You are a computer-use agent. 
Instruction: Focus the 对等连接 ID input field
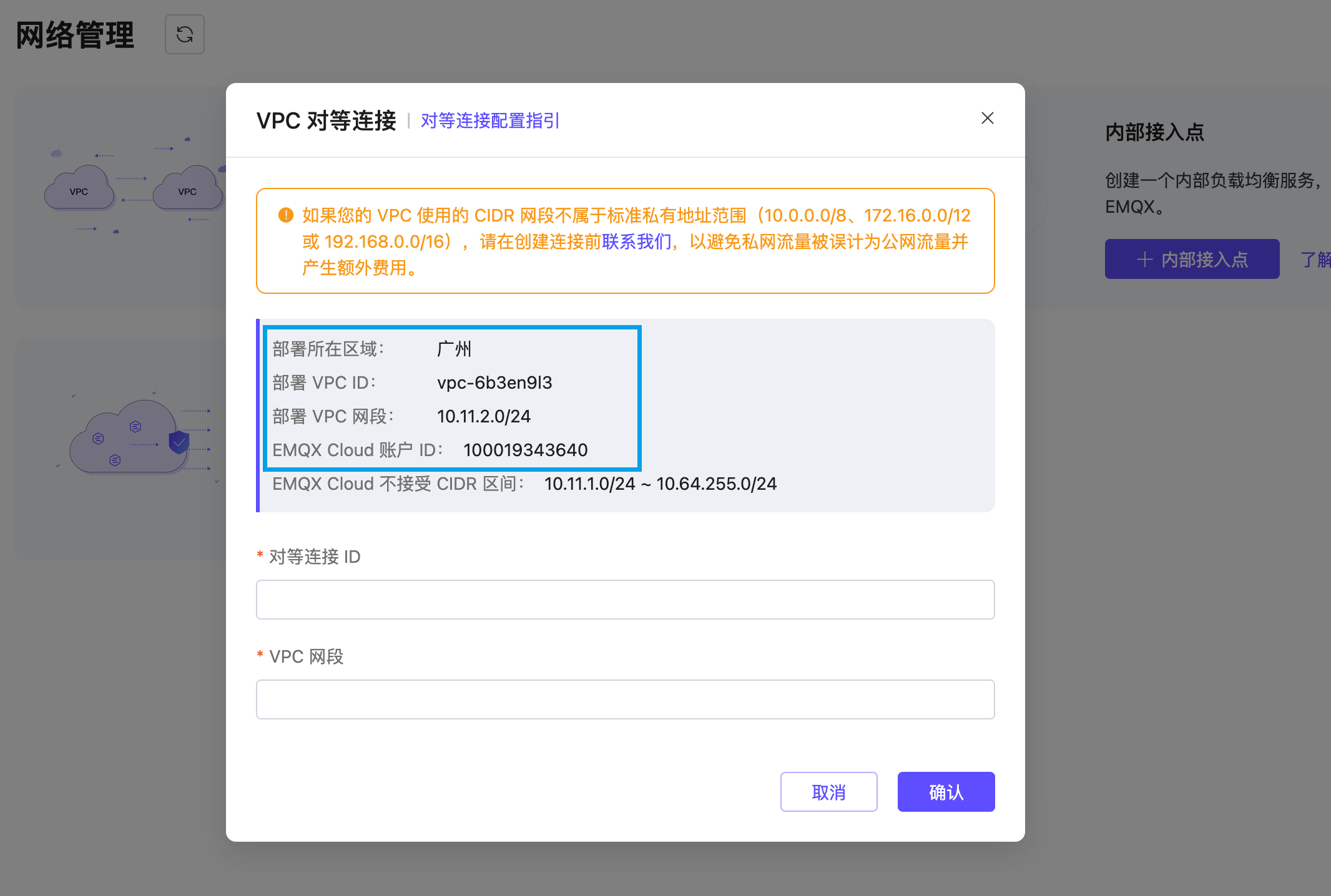point(625,600)
